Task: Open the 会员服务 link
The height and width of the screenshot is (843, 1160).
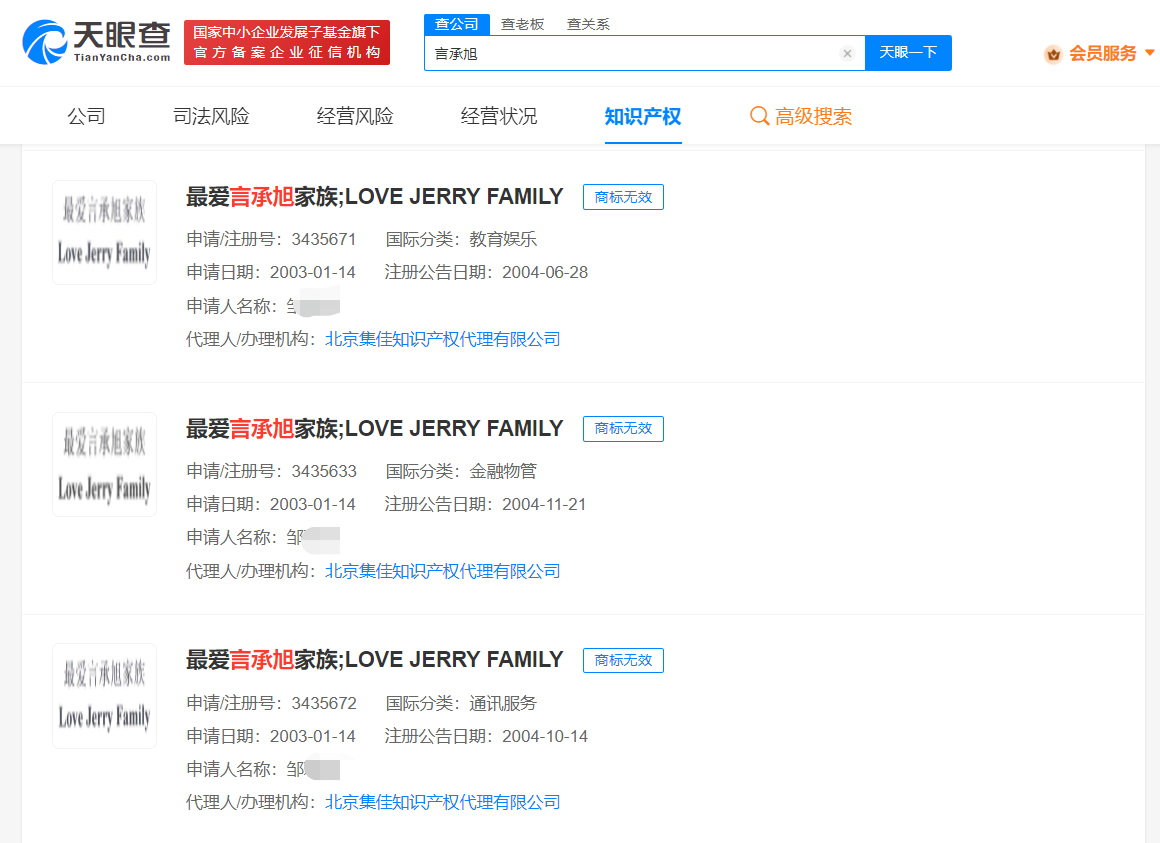Action: [1102, 53]
